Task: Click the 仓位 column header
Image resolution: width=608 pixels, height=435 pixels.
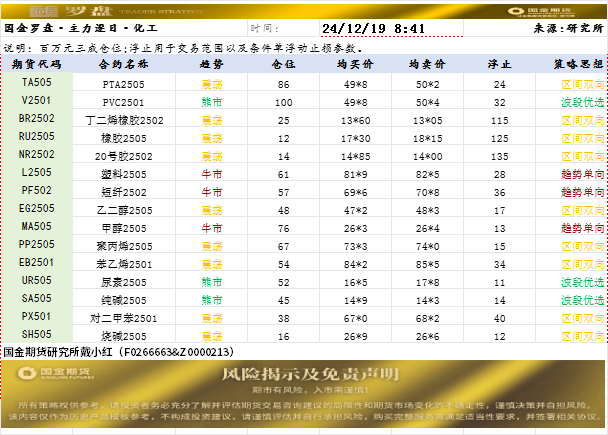Action: (283, 64)
